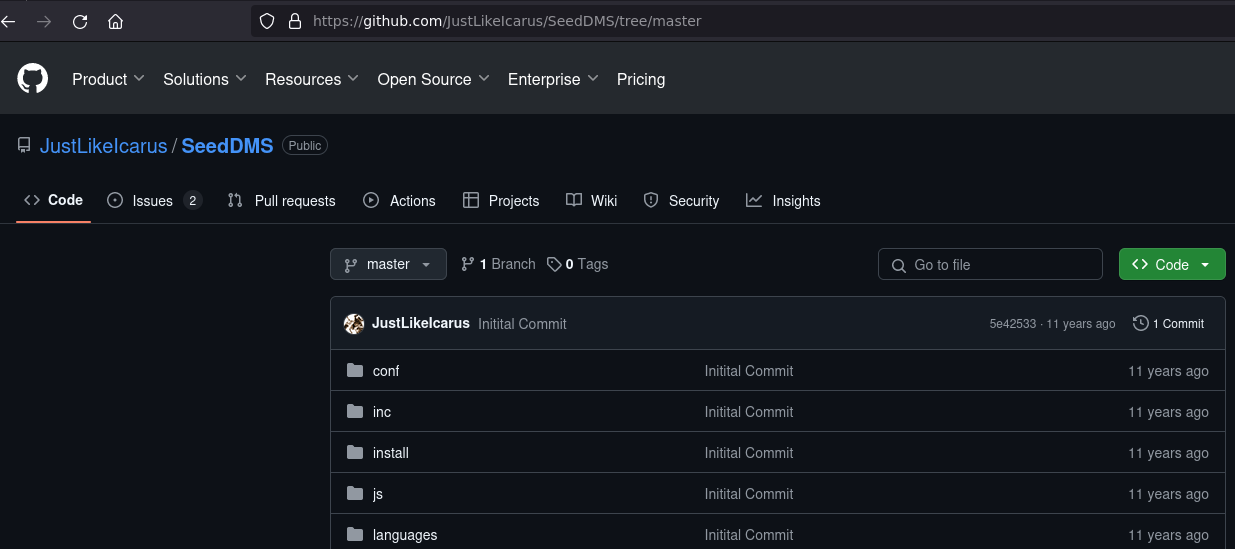Image resolution: width=1235 pixels, height=549 pixels.
Task: Open the Pull requests tab
Action: [x=282, y=201]
